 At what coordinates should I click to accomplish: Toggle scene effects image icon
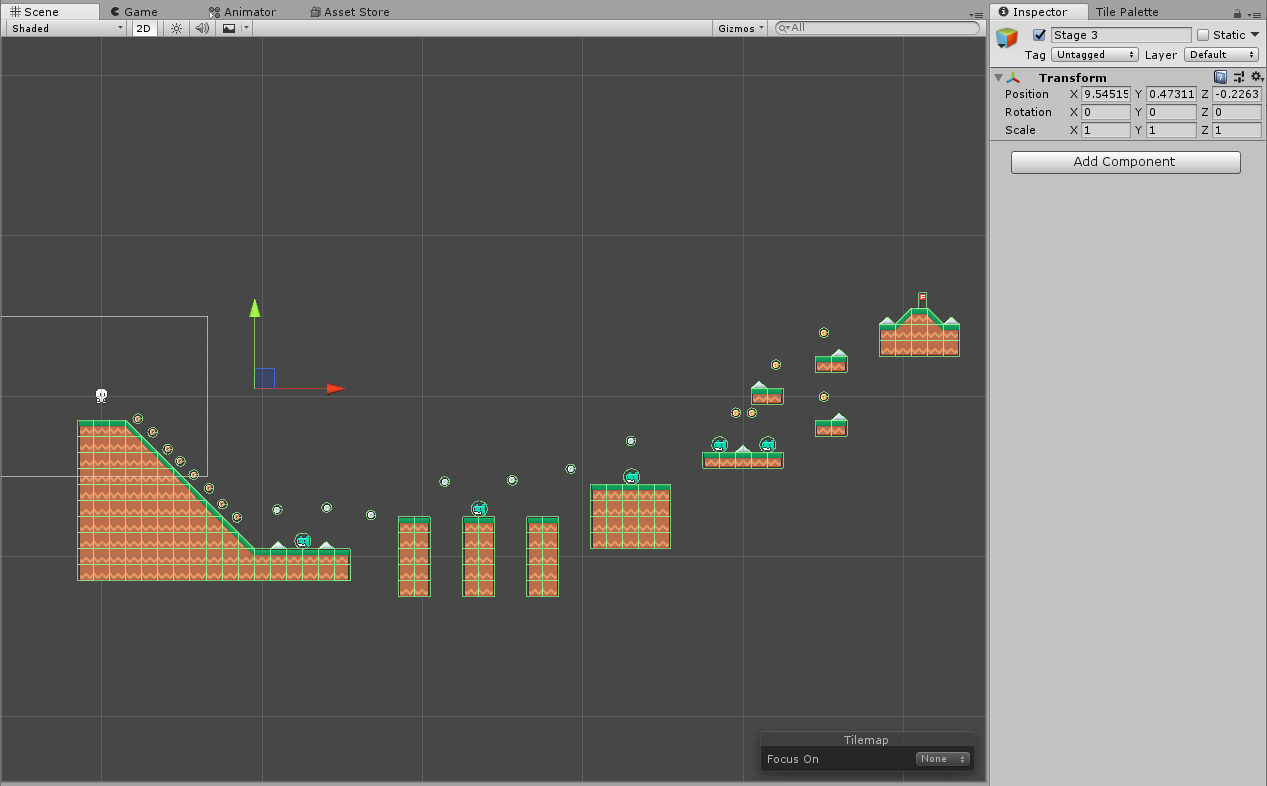pyautogui.click(x=229, y=28)
